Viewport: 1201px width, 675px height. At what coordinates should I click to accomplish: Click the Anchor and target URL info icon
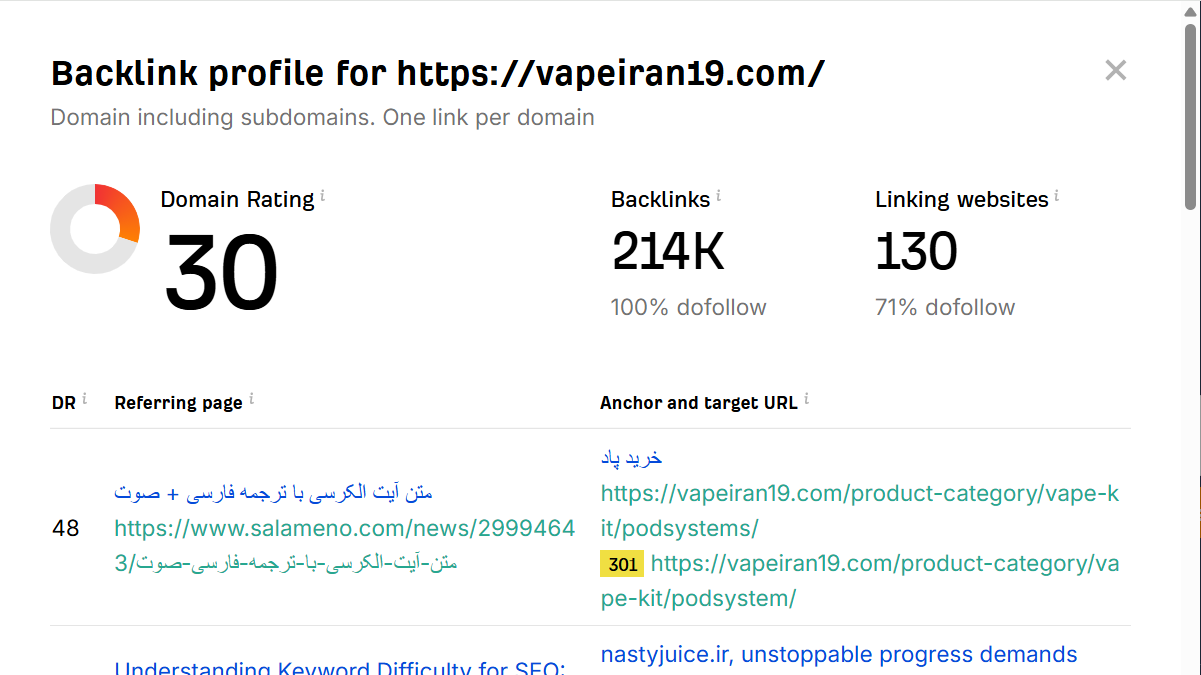[x=806, y=400]
